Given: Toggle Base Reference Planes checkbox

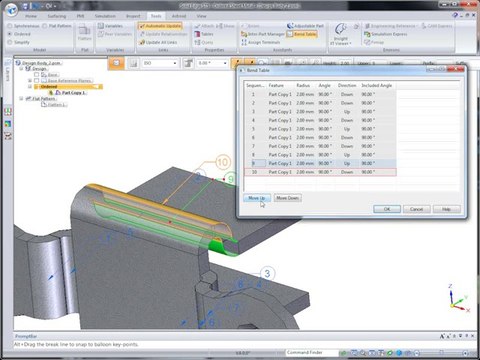Looking at the screenshot, I should pos(37,81).
